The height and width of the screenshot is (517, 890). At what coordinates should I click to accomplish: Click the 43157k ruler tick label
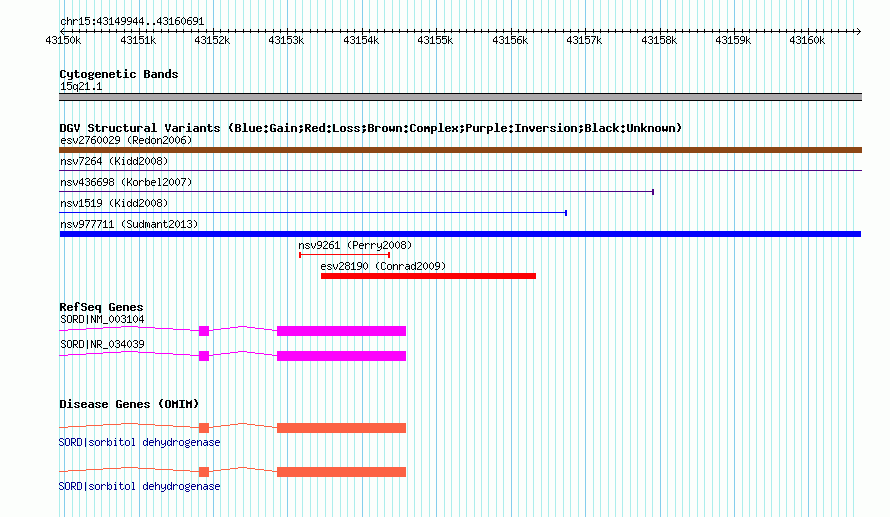click(x=584, y=40)
